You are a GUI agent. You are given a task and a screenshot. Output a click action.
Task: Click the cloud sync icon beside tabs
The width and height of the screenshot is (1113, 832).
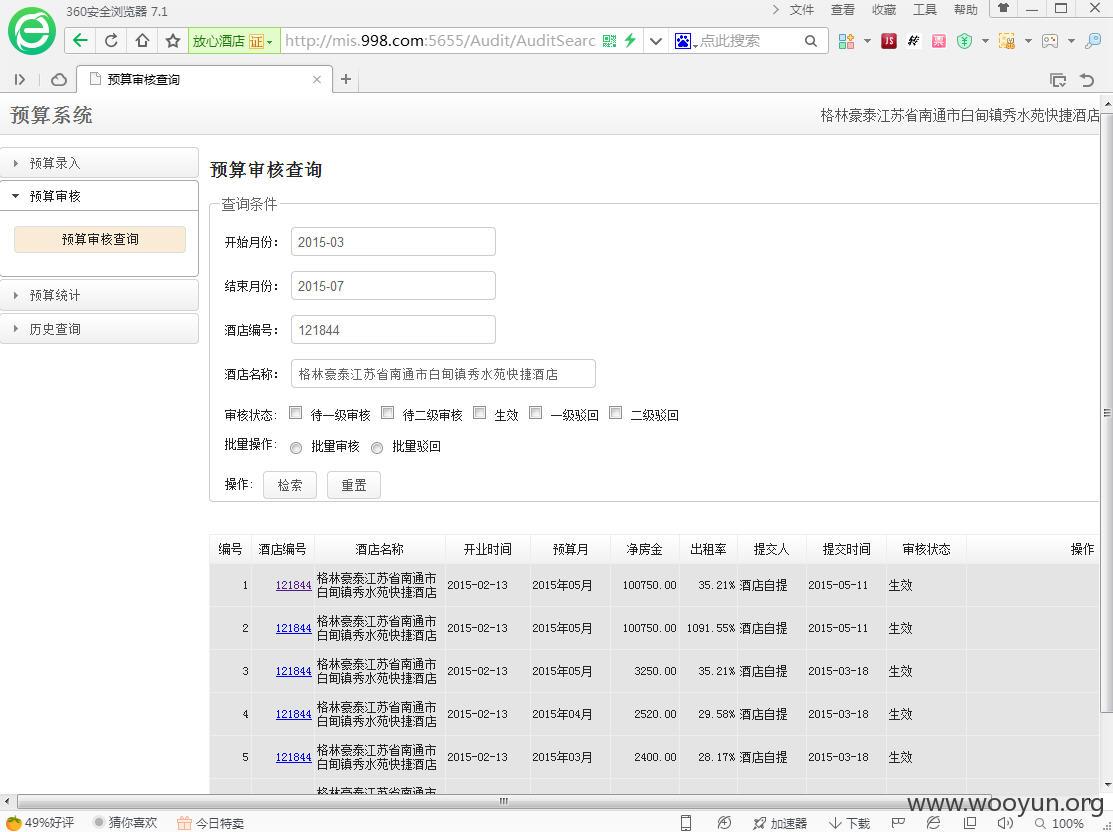tap(59, 80)
